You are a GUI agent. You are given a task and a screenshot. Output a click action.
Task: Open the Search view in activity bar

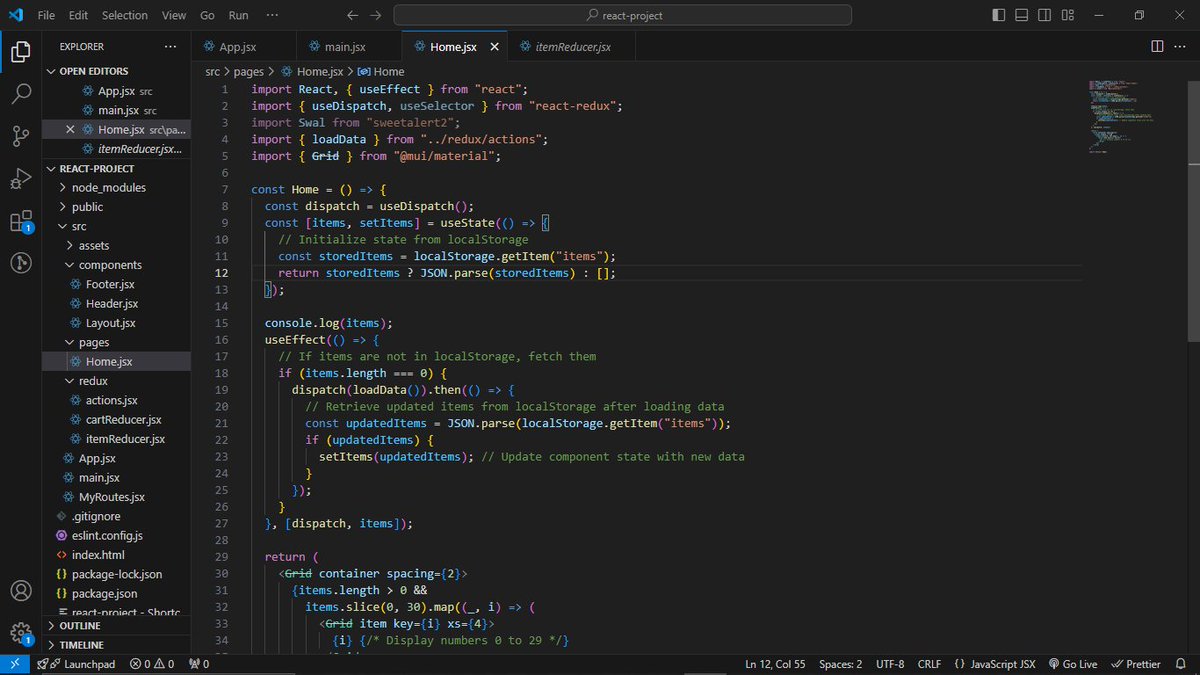(x=20, y=94)
